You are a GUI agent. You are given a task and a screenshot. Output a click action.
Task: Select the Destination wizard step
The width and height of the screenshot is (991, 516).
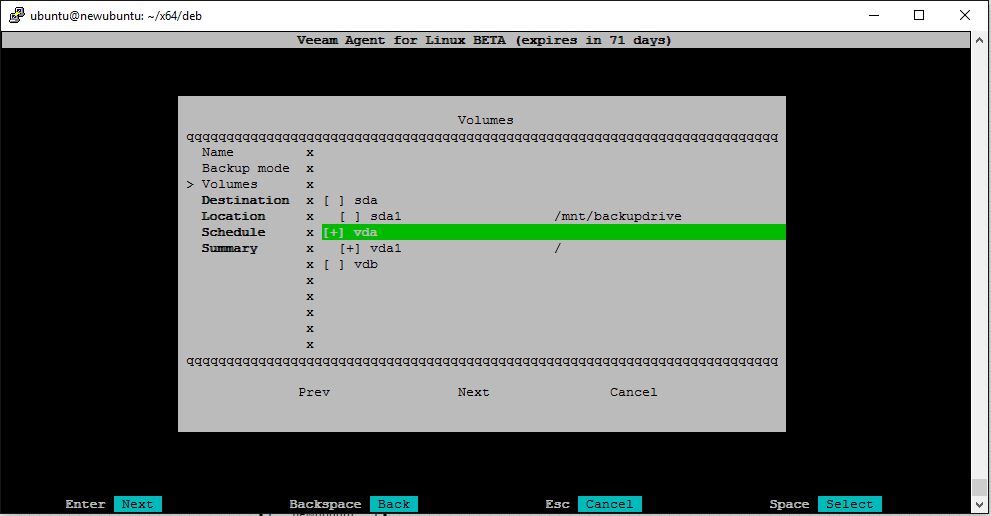pyautogui.click(x=246, y=200)
